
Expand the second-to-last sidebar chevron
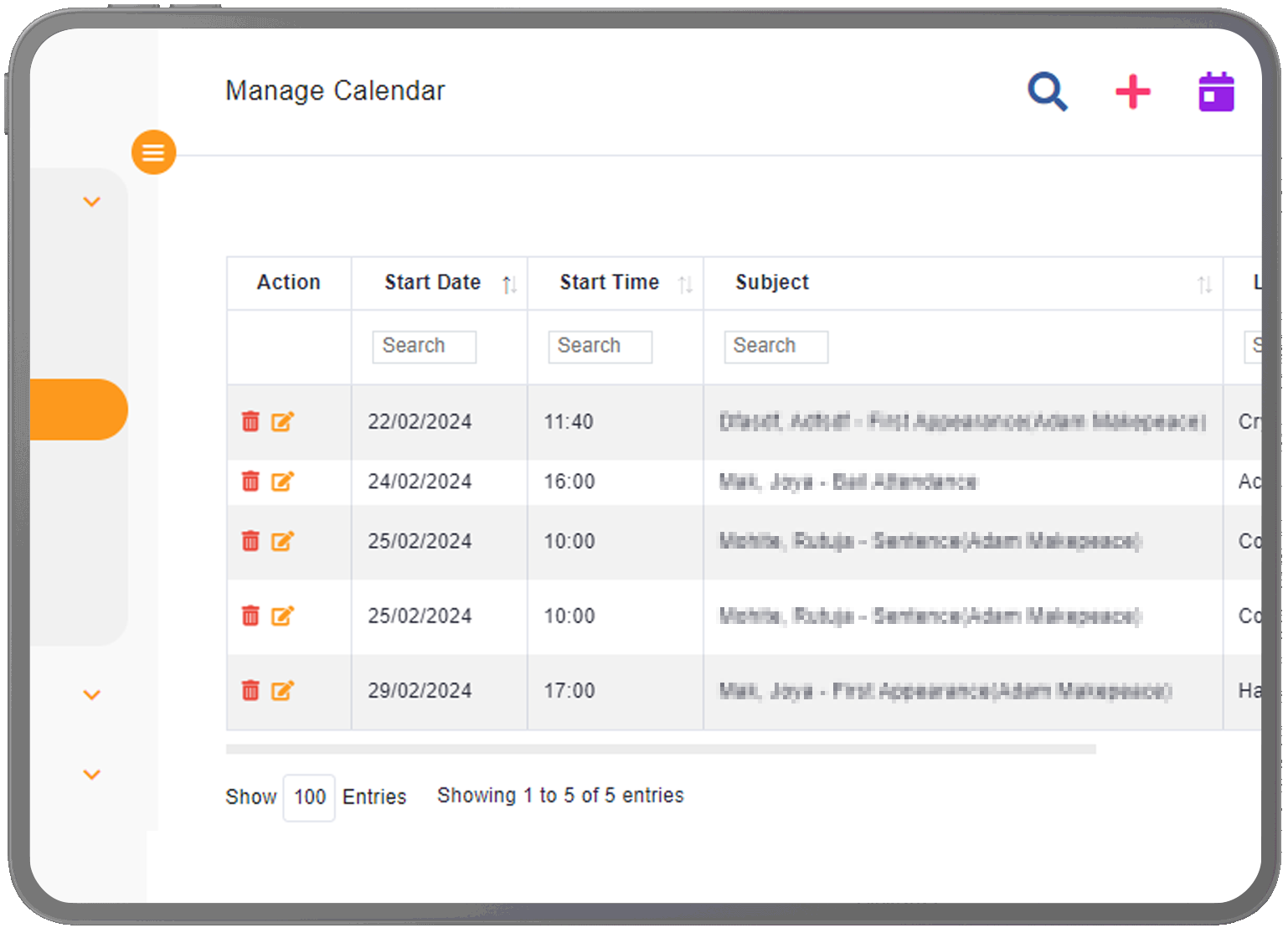pyautogui.click(x=92, y=695)
